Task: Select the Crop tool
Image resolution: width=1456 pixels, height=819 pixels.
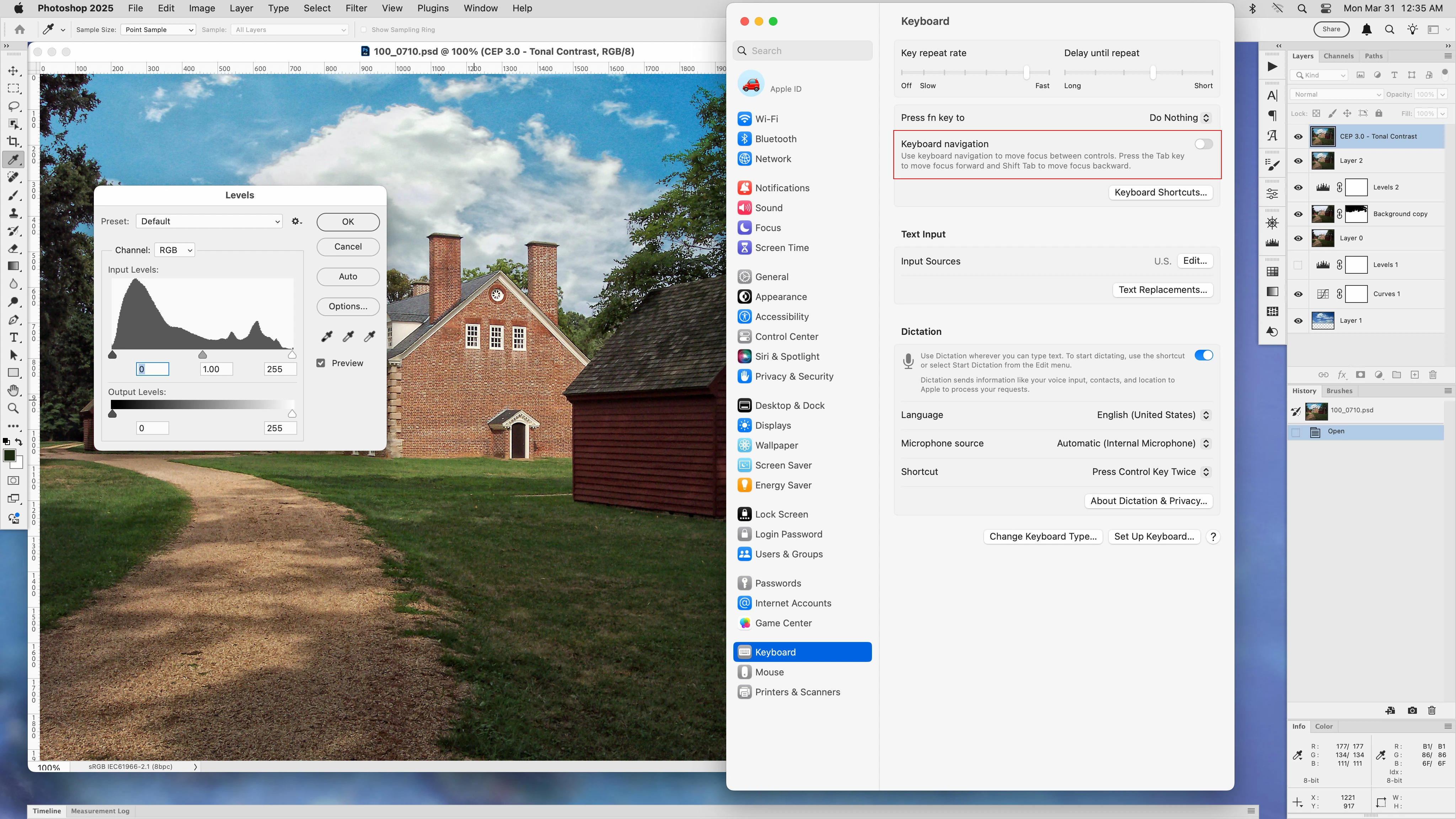Action: 14,142
